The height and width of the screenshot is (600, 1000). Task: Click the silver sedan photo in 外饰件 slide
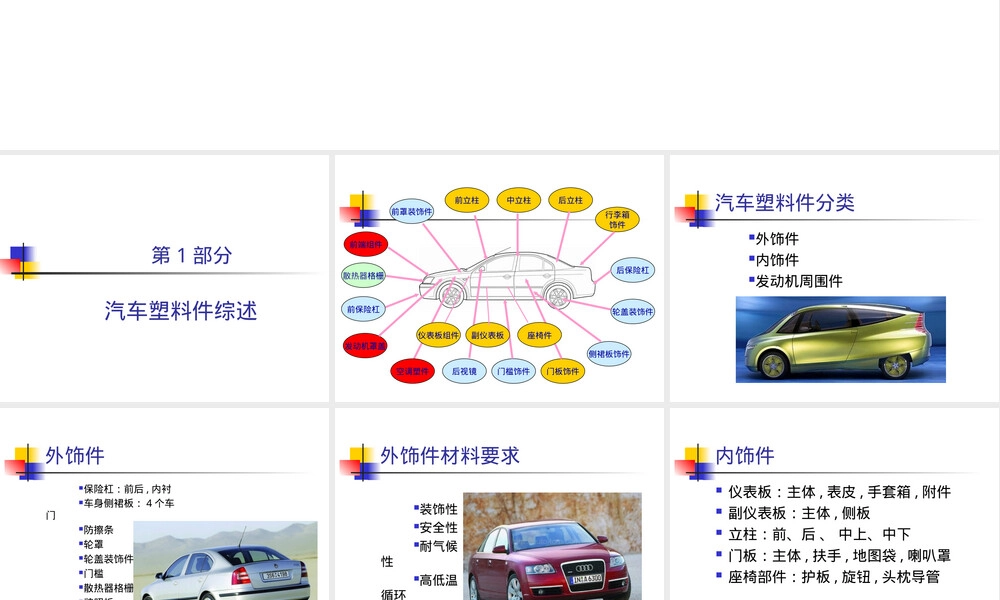(x=225, y=560)
